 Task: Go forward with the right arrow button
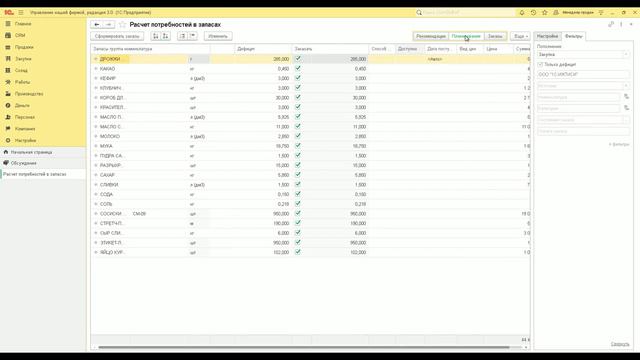click(108, 24)
